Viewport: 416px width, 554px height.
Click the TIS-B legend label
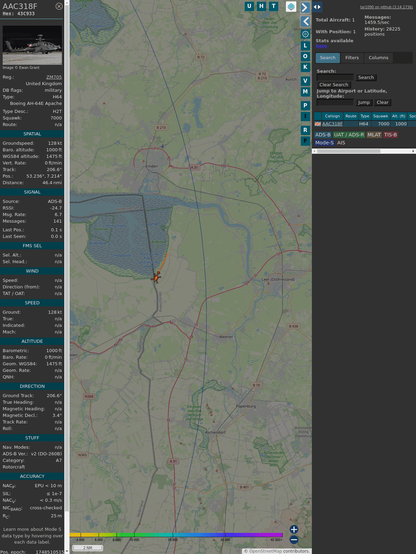pyautogui.click(x=390, y=135)
